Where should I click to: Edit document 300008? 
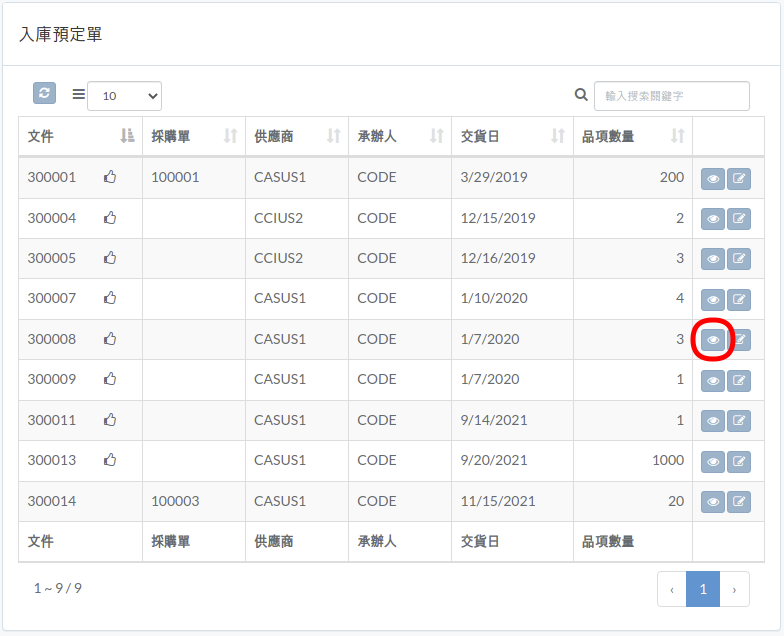(x=738, y=340)
